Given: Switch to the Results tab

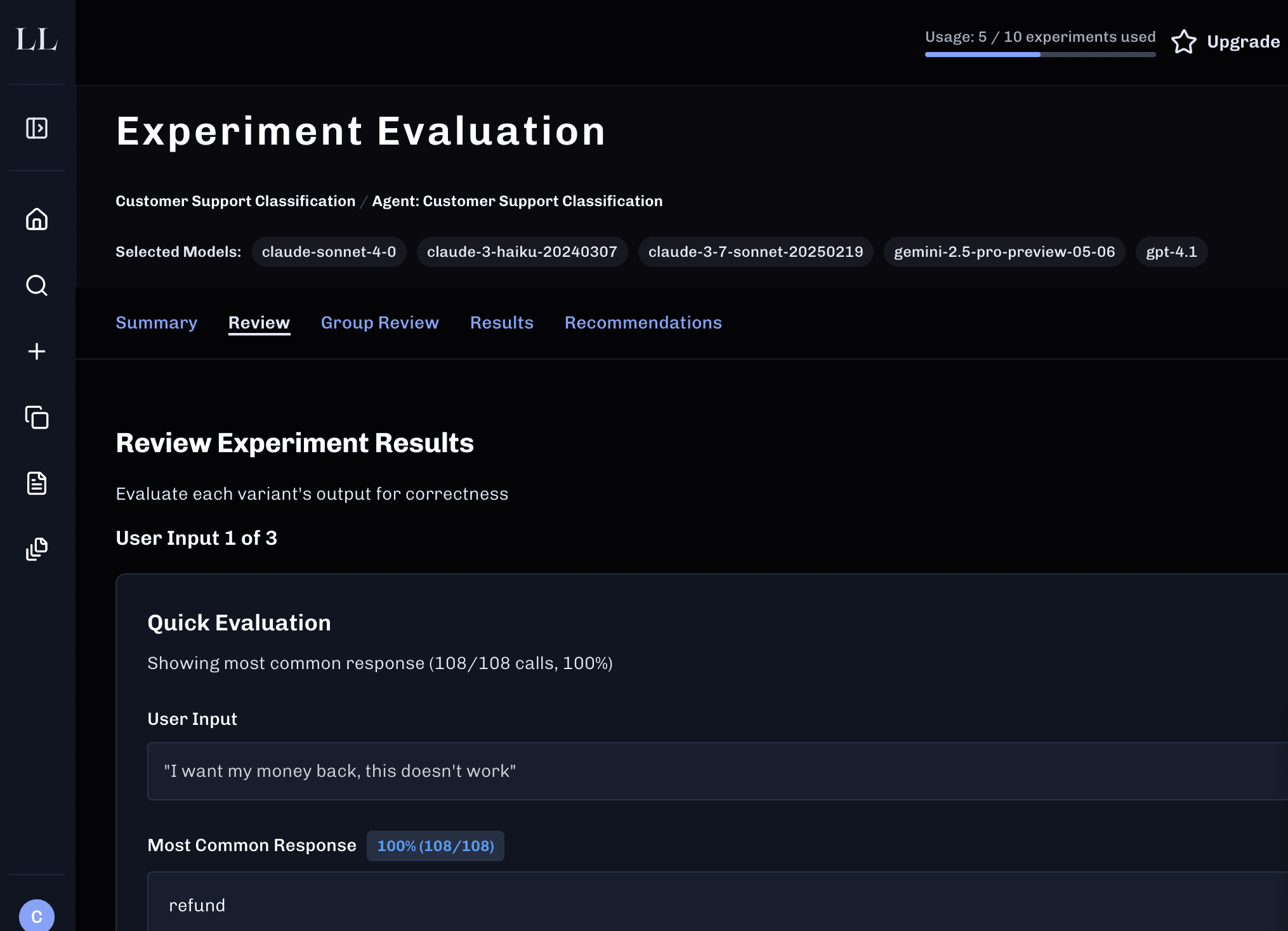Looking at the screenshot, I should (501, 323).
